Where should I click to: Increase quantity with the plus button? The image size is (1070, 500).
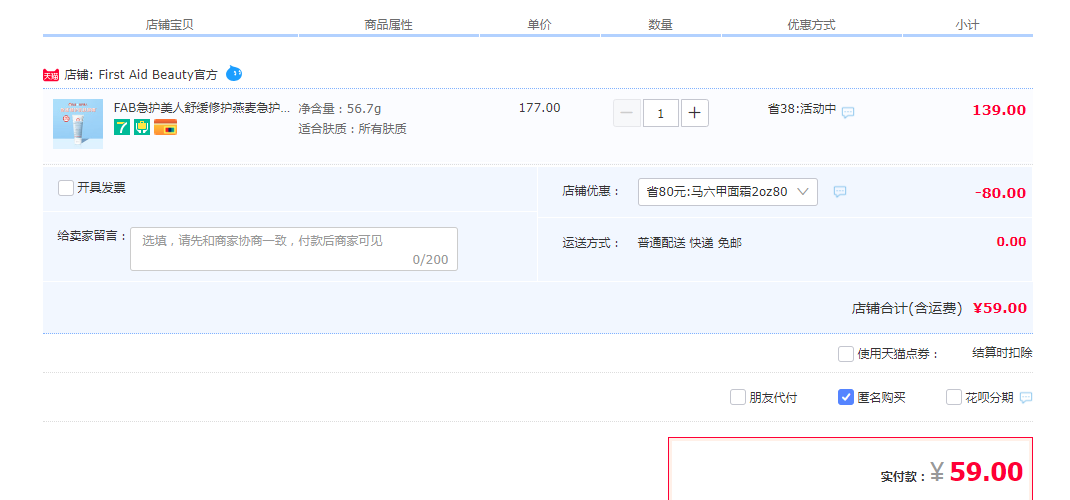click(x=695, y=113)
